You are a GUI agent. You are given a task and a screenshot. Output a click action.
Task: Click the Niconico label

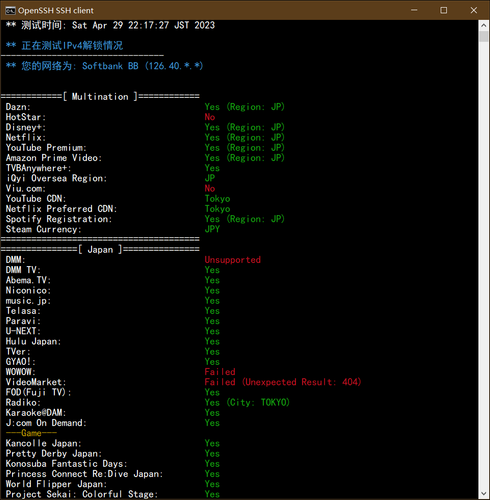(x=28, y=291)
